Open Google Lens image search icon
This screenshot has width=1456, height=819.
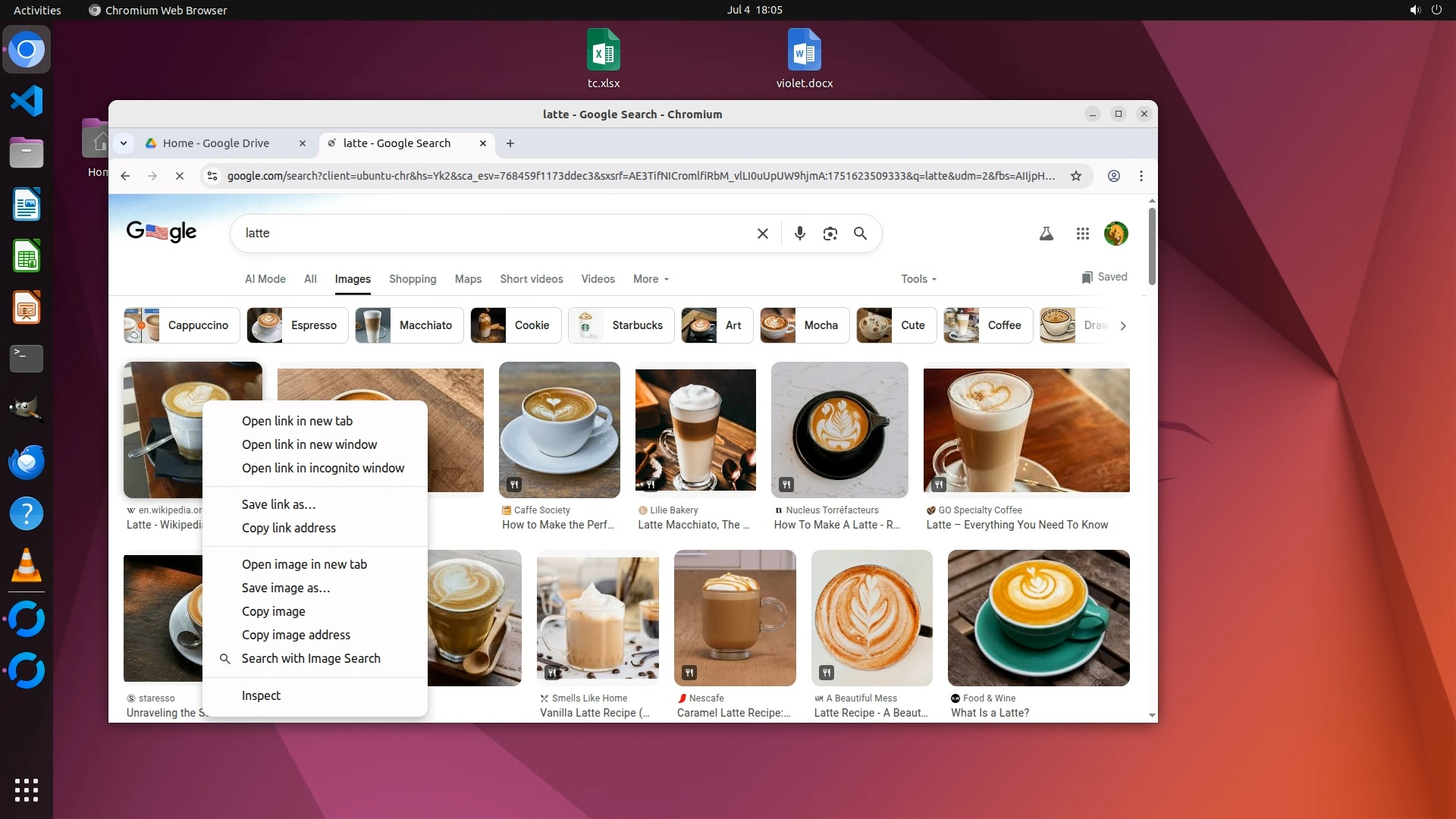point(830,234)
